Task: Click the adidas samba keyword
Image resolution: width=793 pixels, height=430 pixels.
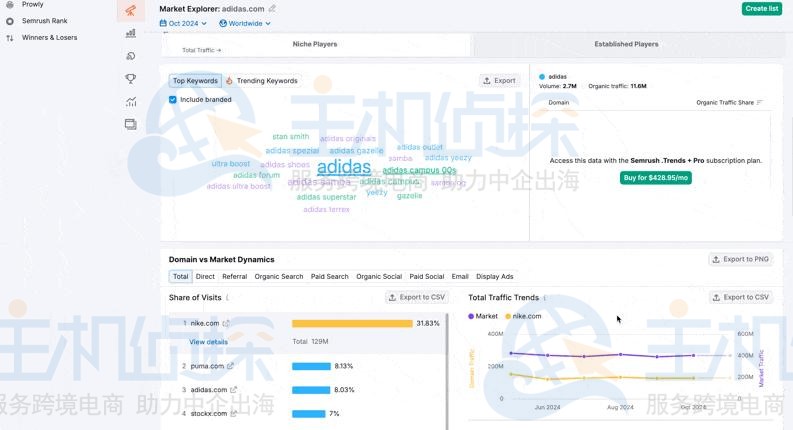Action: [x=319, y=182]
